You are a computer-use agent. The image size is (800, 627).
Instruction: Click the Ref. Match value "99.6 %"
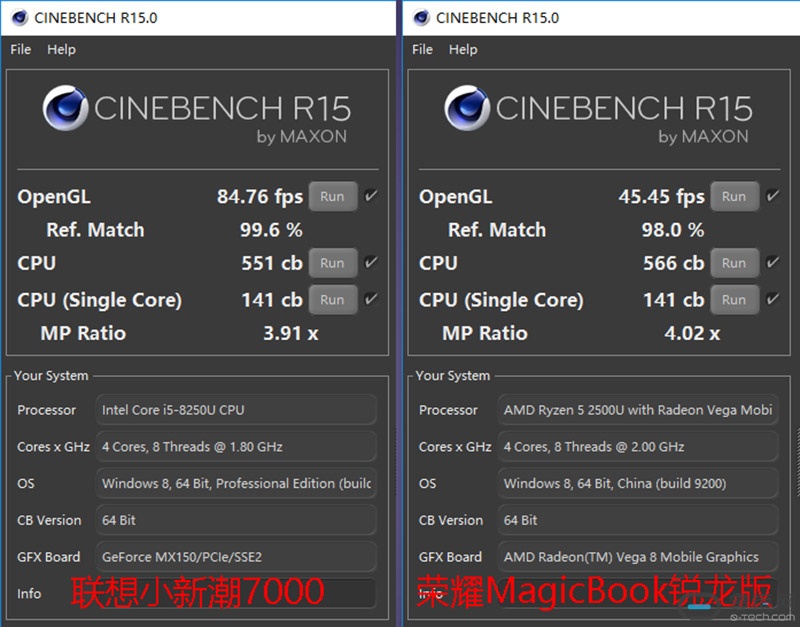(271, 230)
